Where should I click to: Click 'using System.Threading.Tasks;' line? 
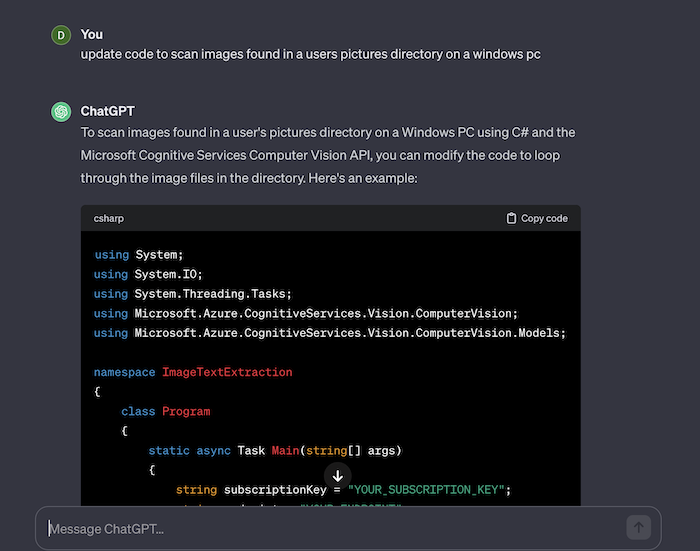point(193,294)
